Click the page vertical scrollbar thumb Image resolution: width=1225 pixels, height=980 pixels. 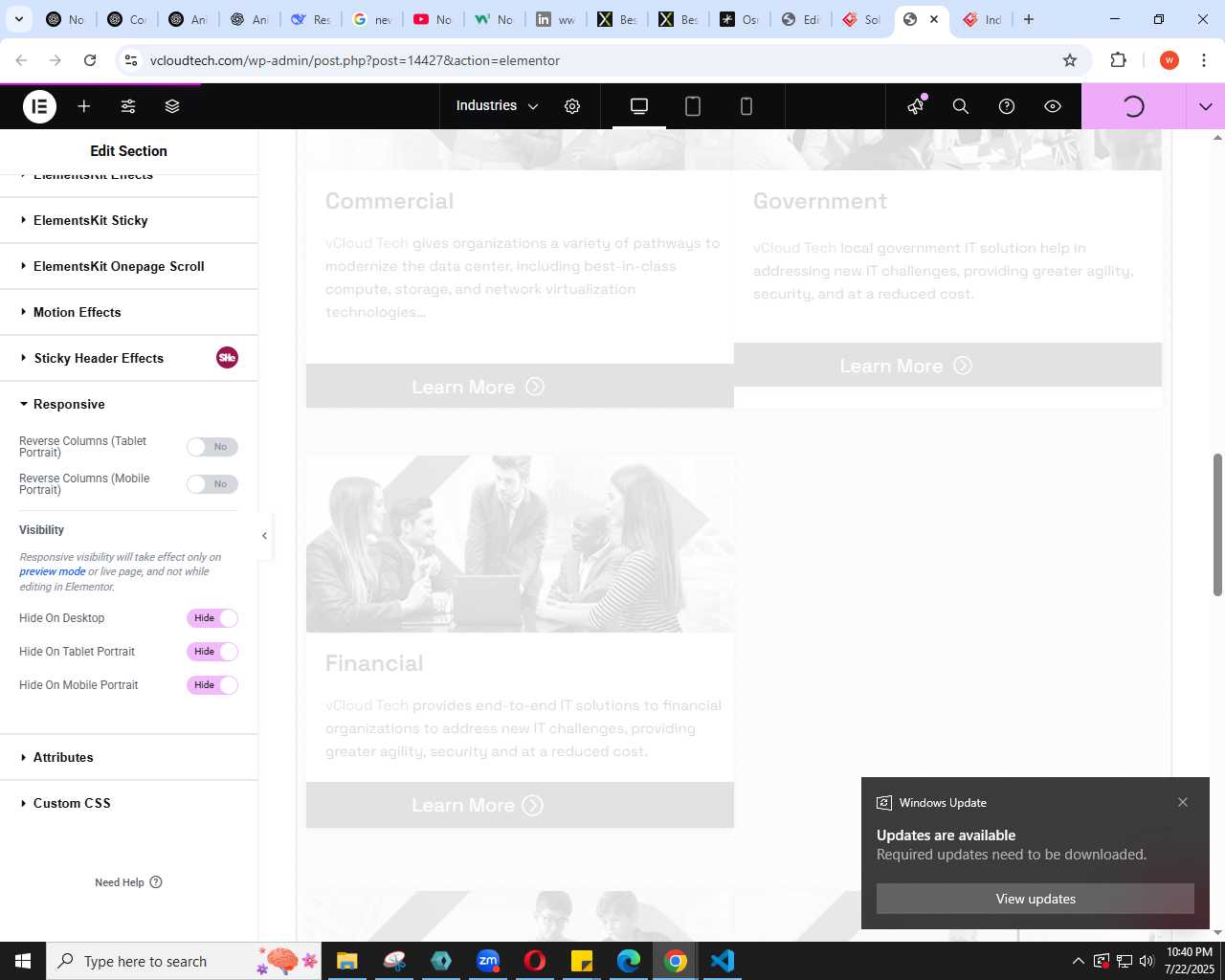coord(1217,524)
